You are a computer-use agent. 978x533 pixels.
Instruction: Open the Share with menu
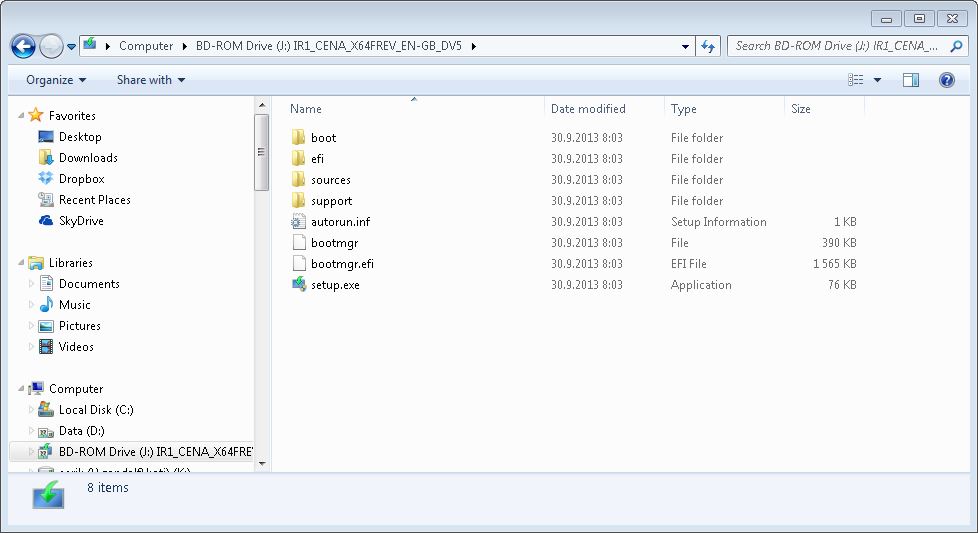pyautogui.click(x=151, y=80)
